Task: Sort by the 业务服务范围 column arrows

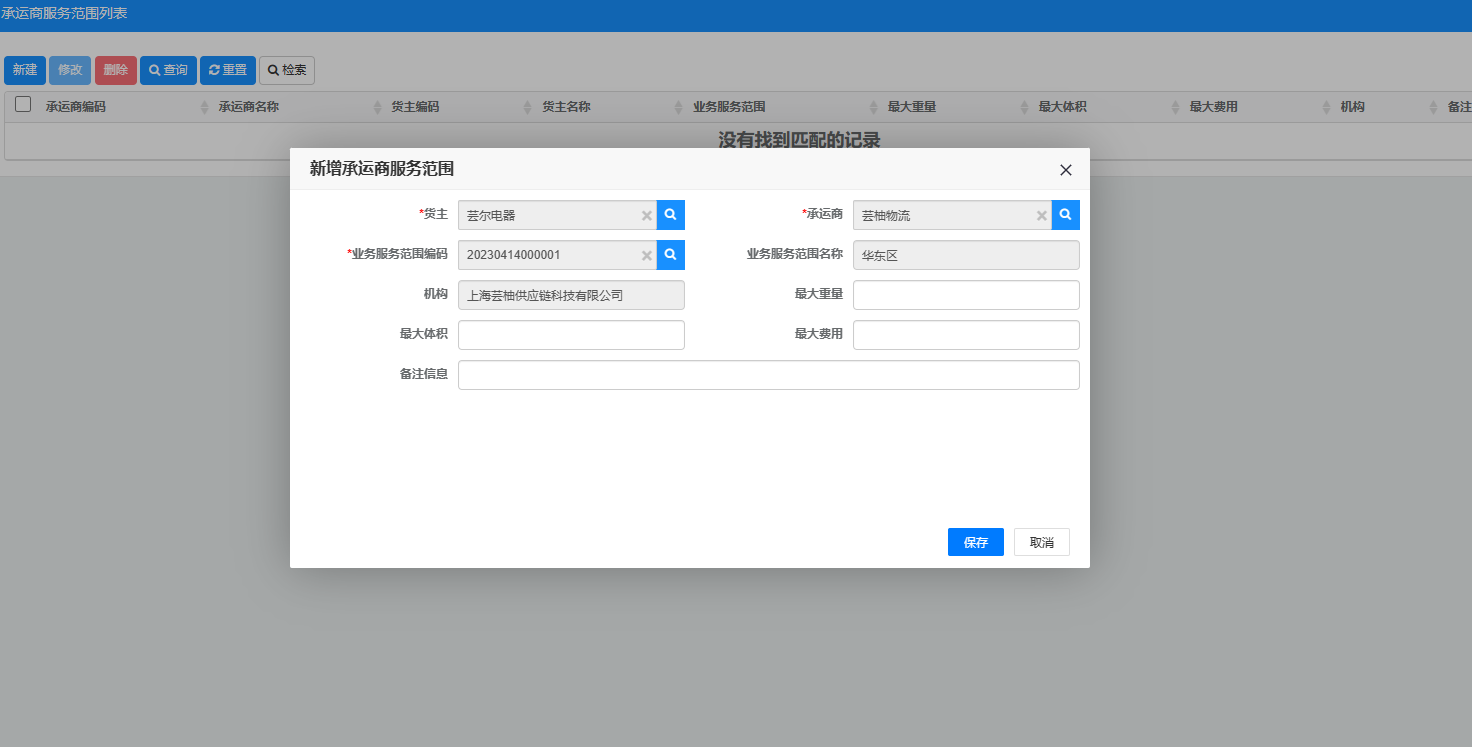Action: 874,107
